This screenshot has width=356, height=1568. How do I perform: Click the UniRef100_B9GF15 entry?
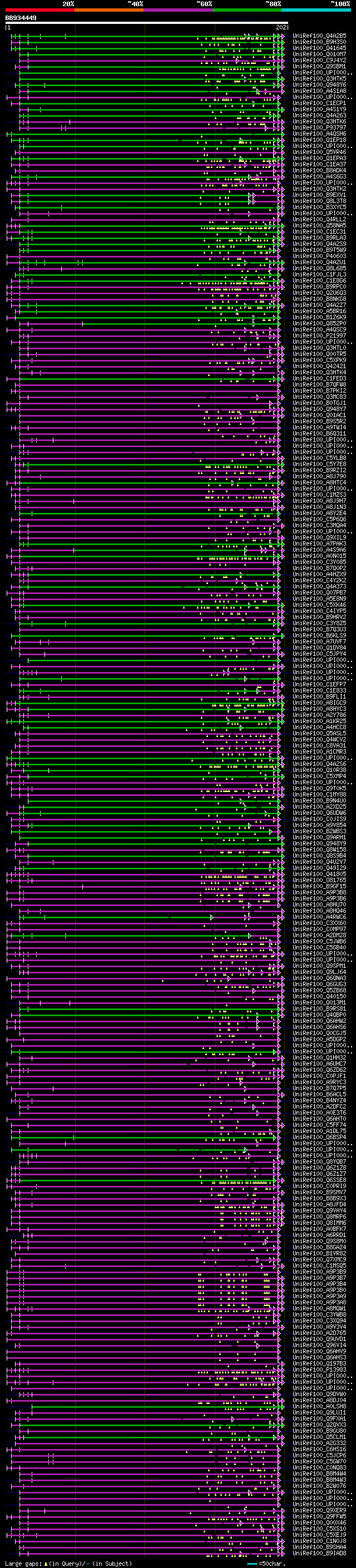point(319,886)
